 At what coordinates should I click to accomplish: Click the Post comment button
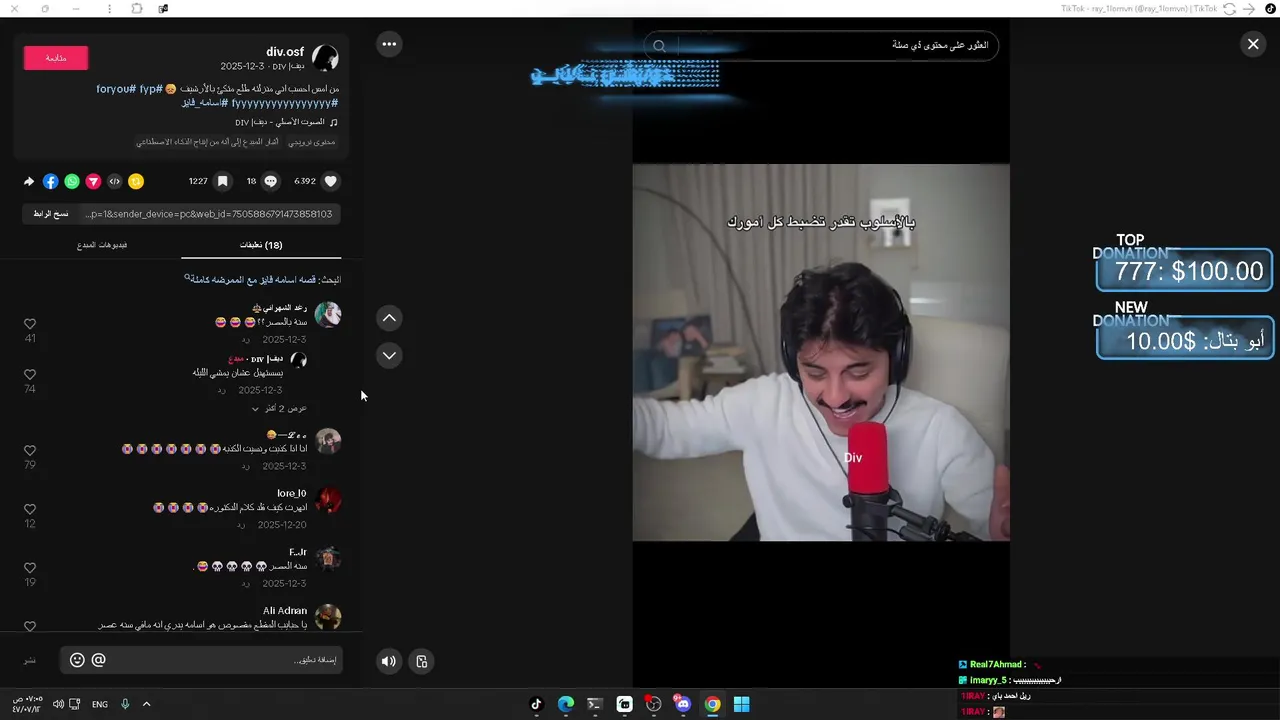pos(30,660)
